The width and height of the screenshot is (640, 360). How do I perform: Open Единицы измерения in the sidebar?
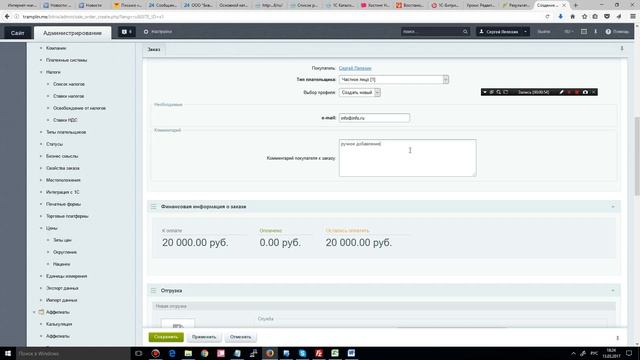coord(67,276)
